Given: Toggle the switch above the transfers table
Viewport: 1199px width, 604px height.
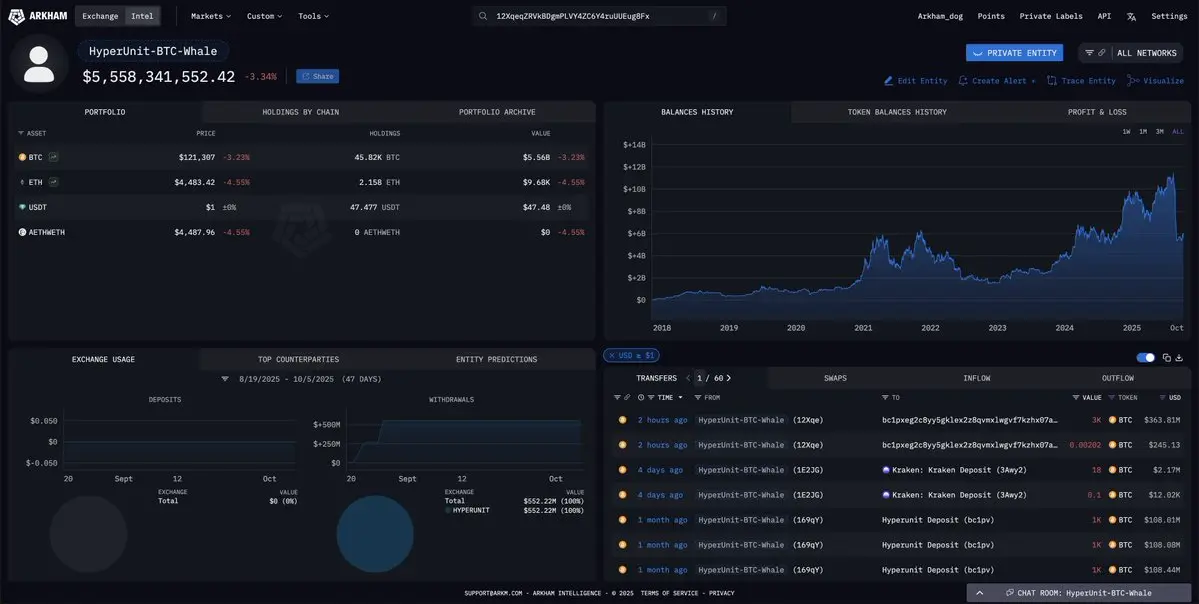Looking at the screenshot, I should click(x=1145, y=358).
